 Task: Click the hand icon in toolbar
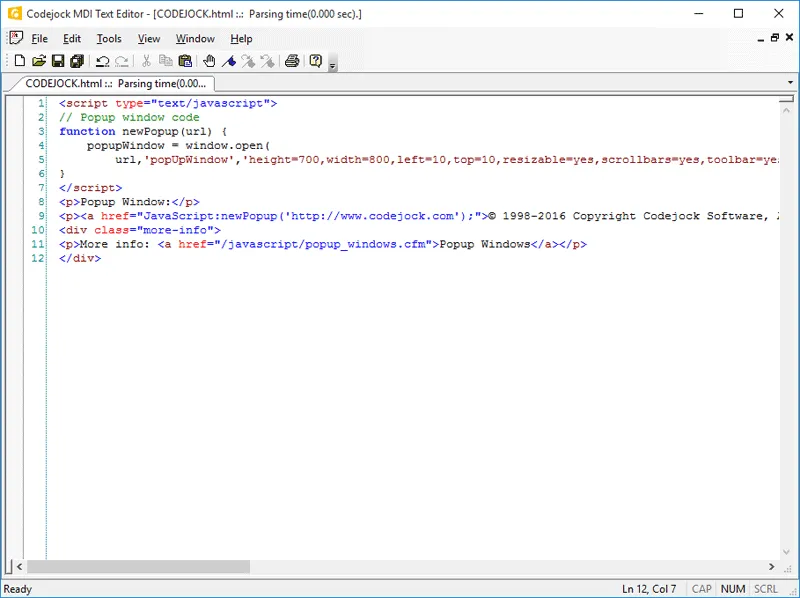[209, 61]
